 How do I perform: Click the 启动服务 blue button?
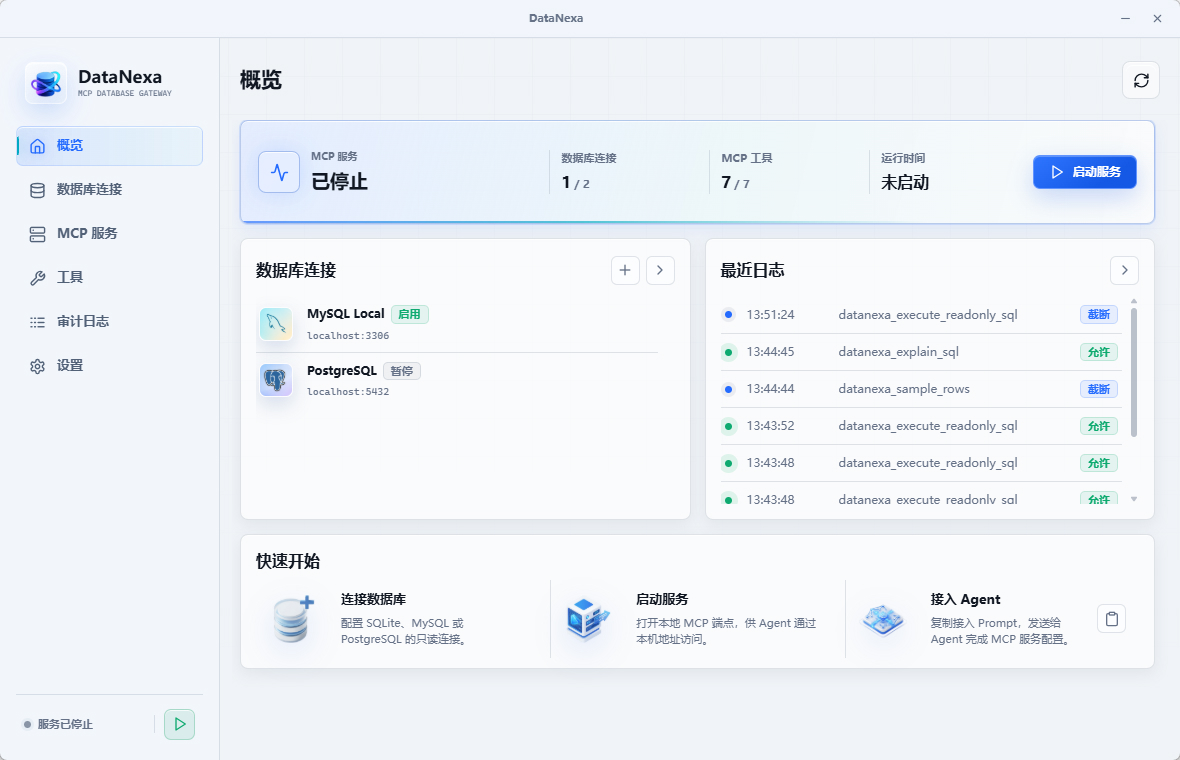pyautogui.click(x=1084, y=172)
